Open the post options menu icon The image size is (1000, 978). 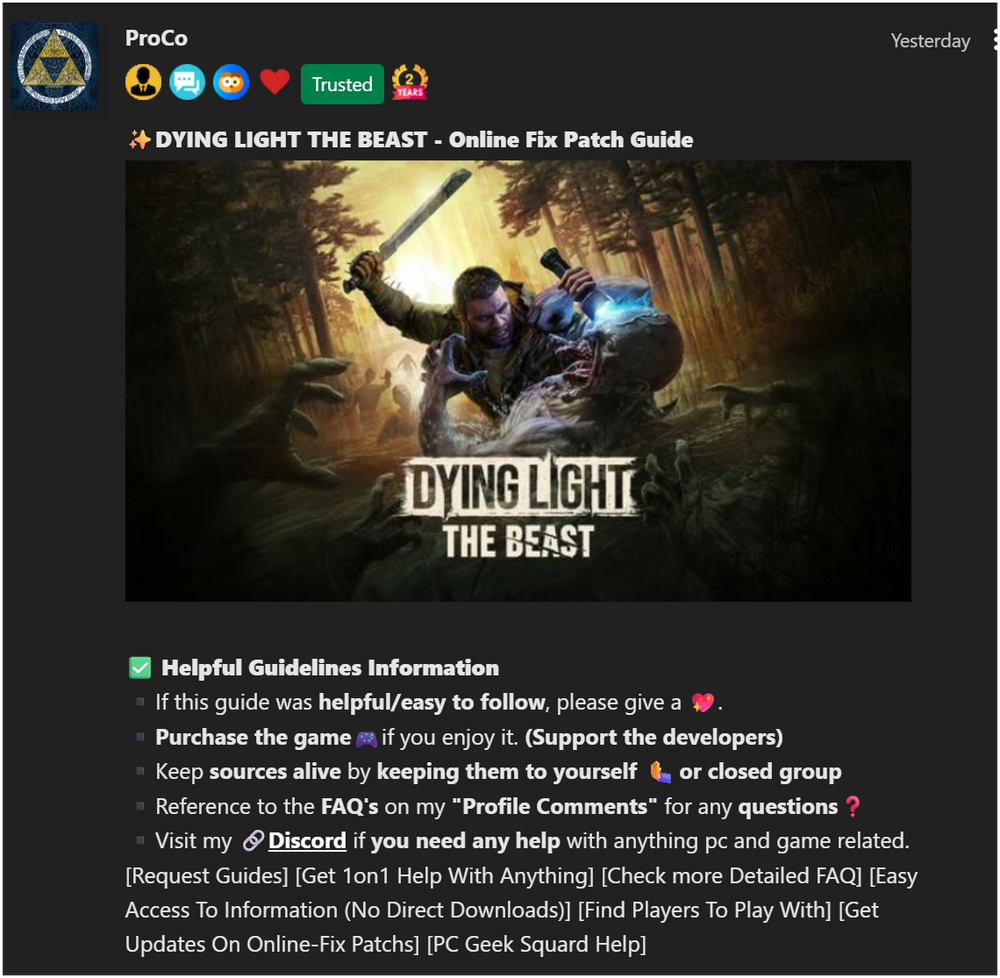pyautogui.click(x=995, y=40)
